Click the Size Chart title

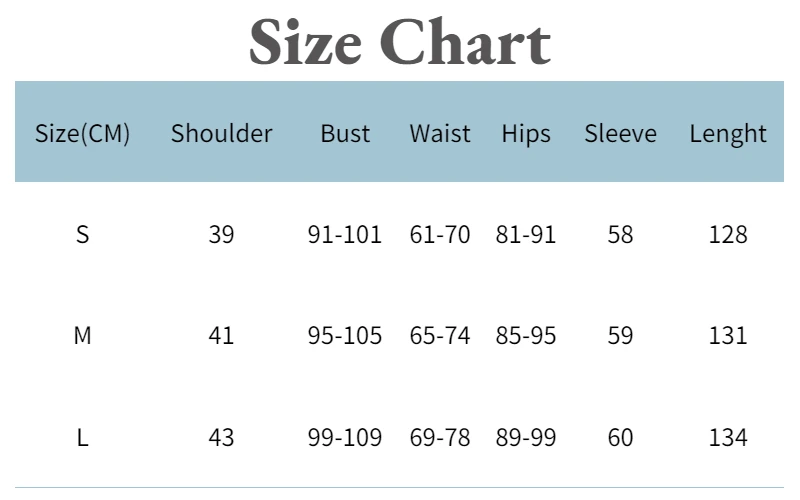[400, 42]
